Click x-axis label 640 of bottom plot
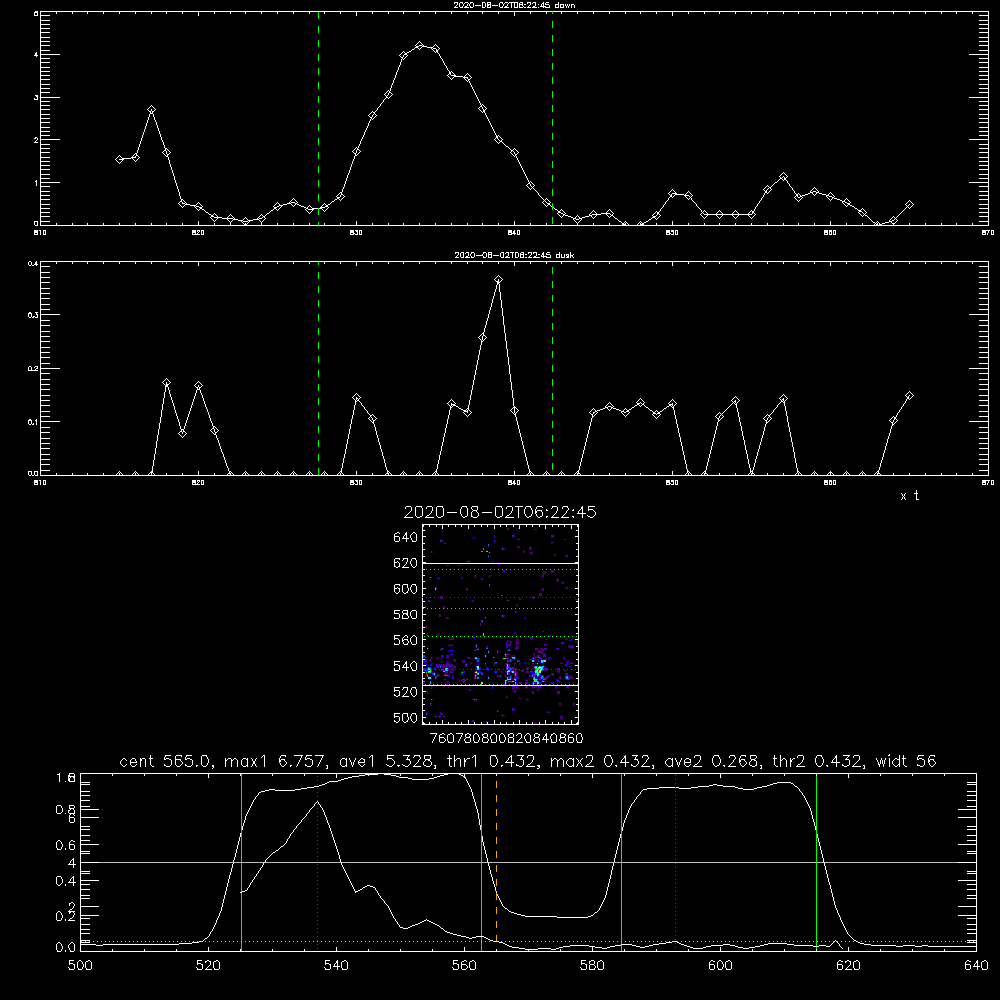 pos(976,965)
